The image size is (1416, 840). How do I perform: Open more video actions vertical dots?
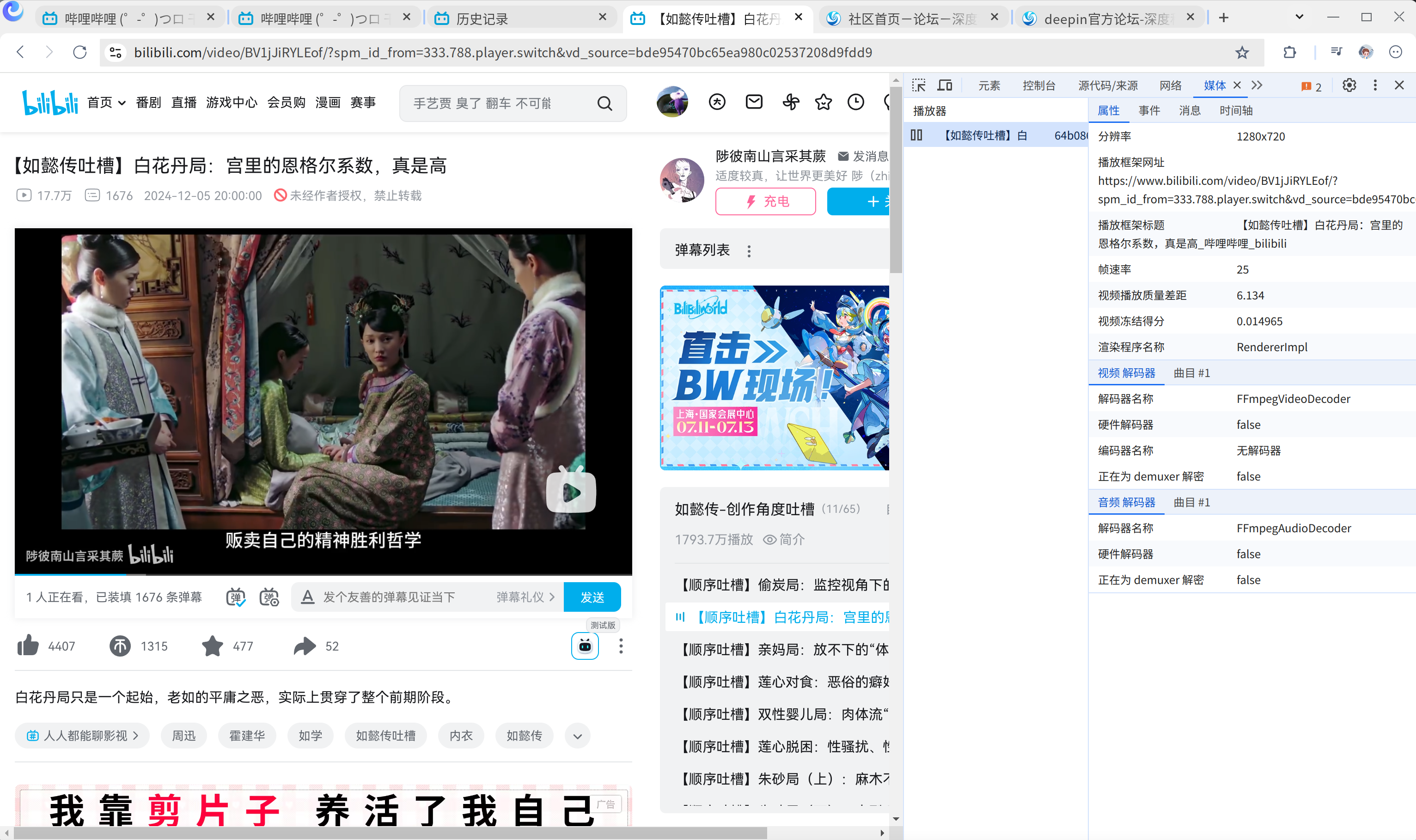click(x=621, y=646)
